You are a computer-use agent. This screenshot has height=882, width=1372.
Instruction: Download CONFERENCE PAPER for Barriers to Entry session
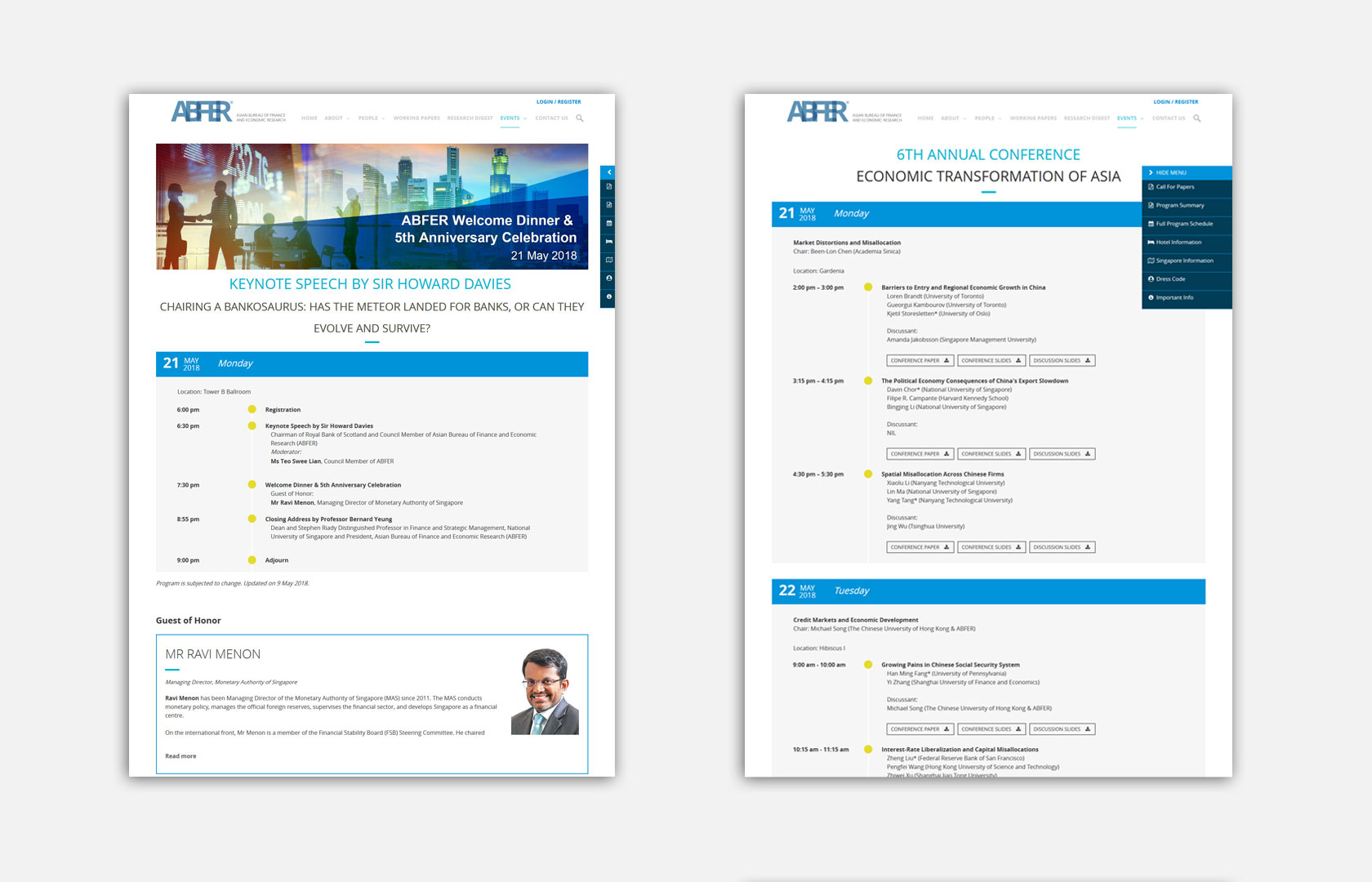[x=920, y=360]
